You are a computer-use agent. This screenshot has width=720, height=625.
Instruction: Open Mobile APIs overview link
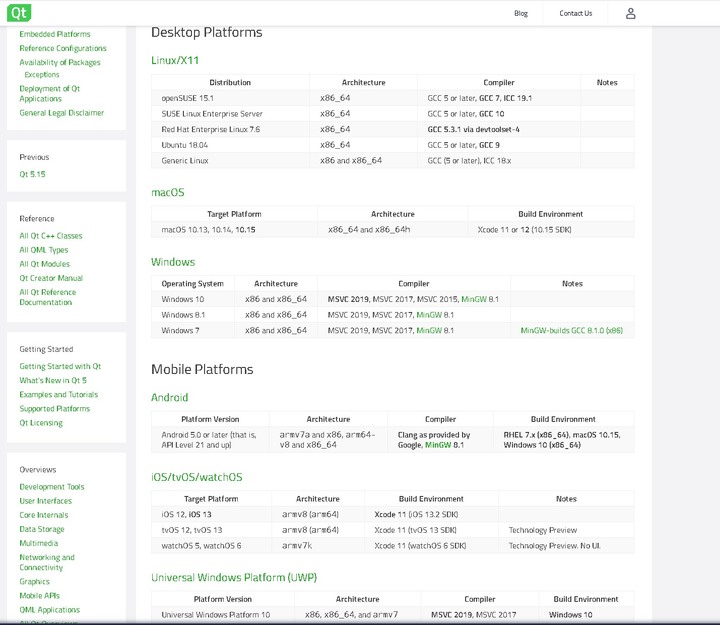click(x=39, y=596)
